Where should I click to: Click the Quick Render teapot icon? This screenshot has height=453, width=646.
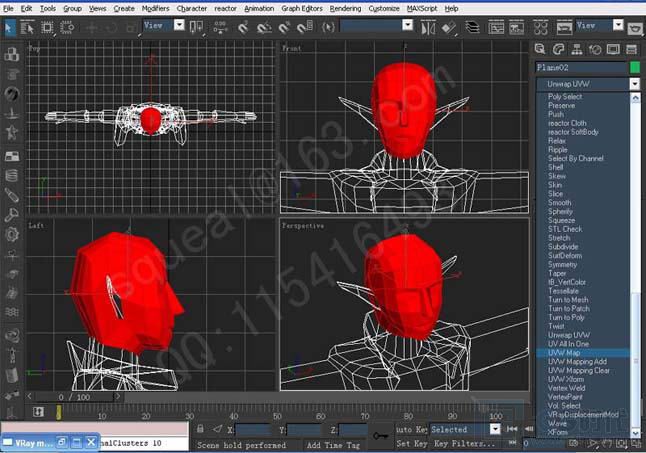click(x=636, y=28)
